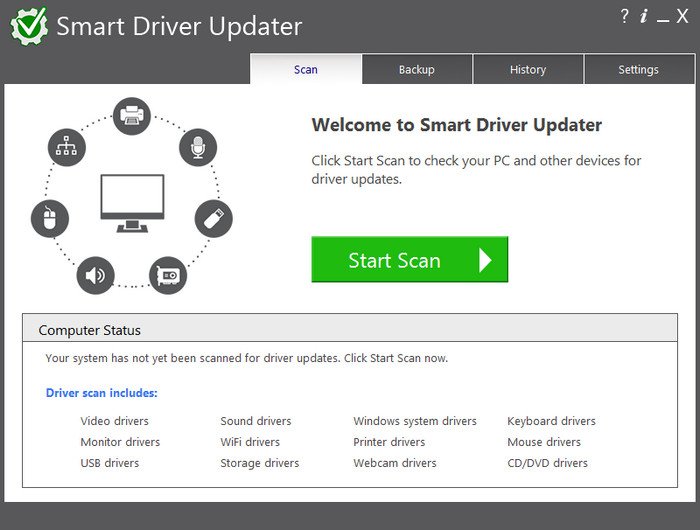
Task: Open help via the question mark icon
Action: click(625, 17)
